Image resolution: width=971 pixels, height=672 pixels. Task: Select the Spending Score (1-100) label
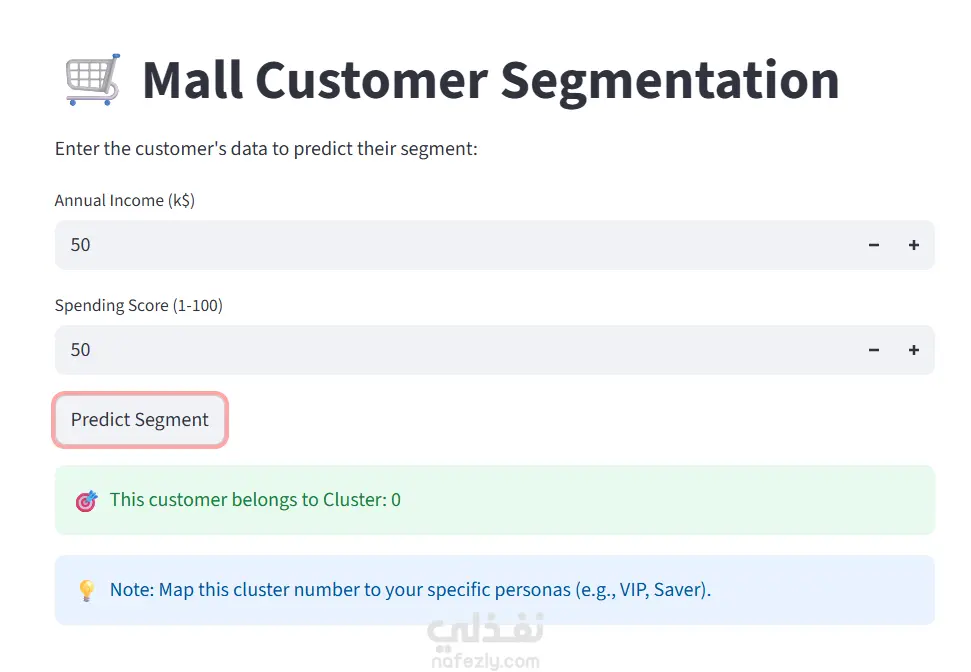coord(139,305)
